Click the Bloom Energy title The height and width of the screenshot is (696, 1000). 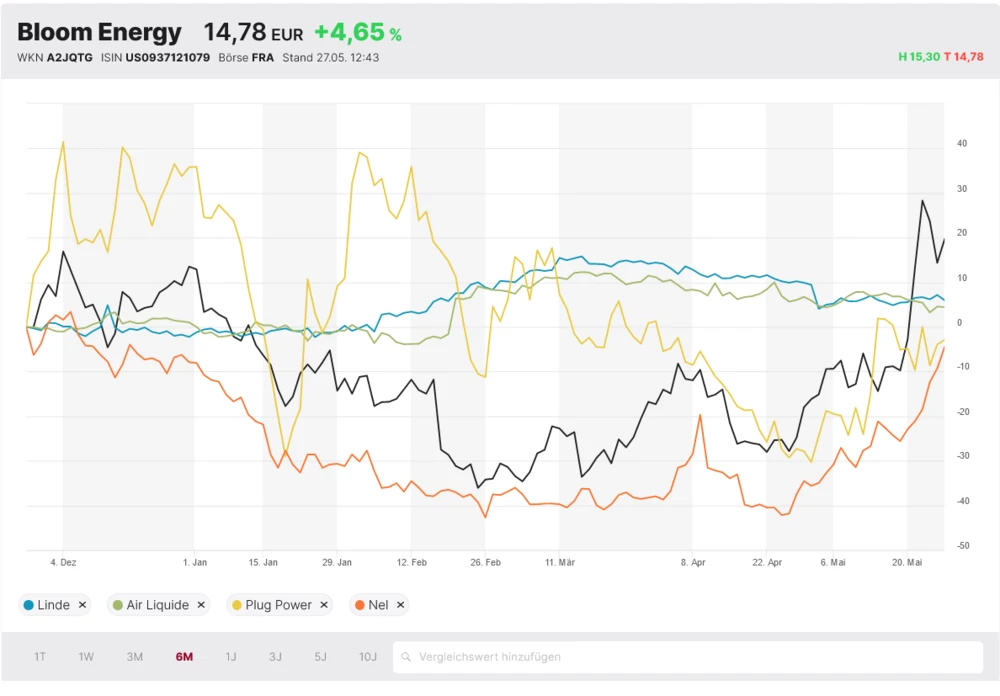(x=99, y=32)
